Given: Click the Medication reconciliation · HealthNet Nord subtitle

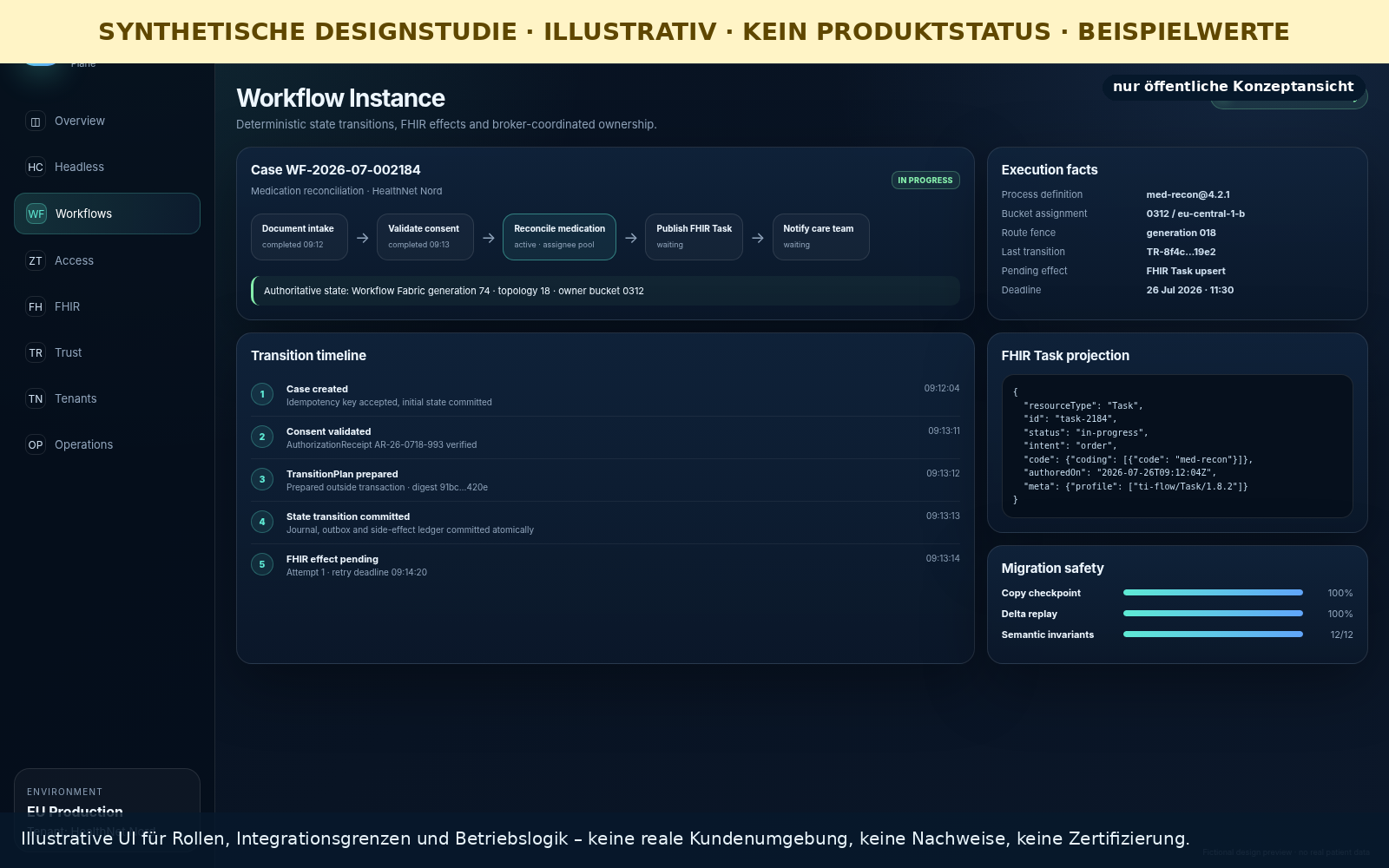Looking at the screenshot, I should pos(346,191).
